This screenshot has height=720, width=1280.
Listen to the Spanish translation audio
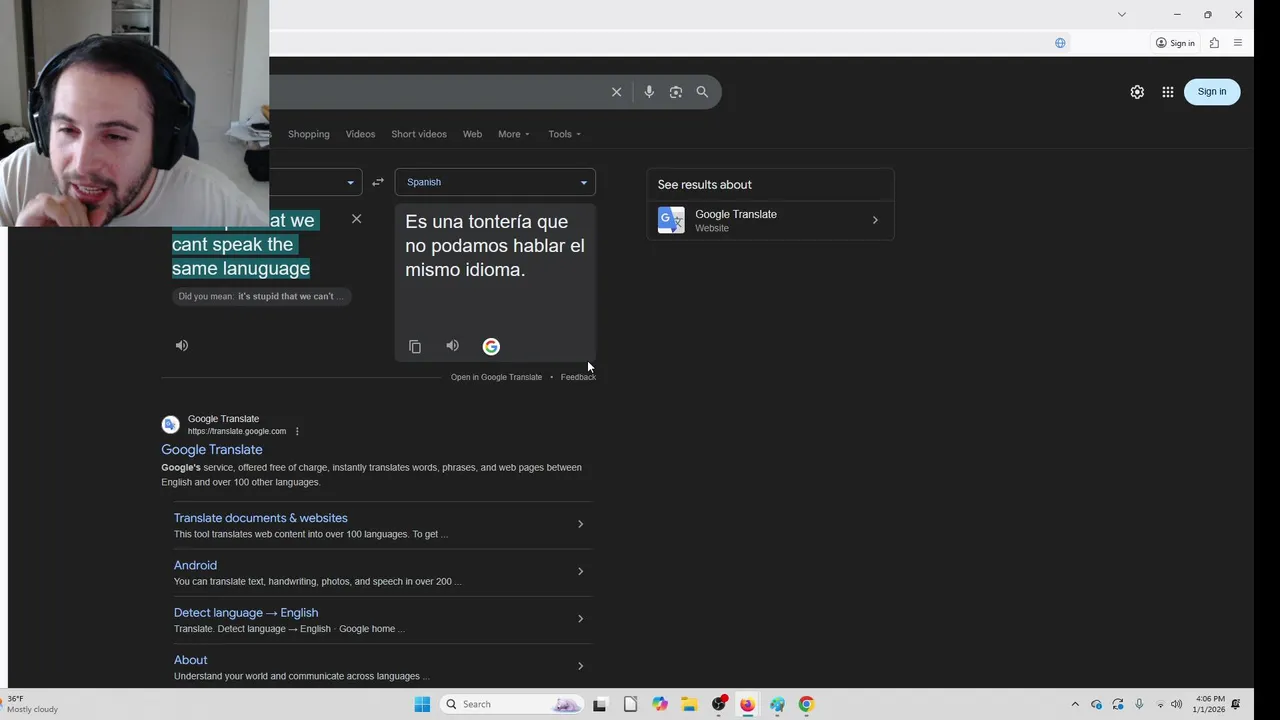[452, 346]
